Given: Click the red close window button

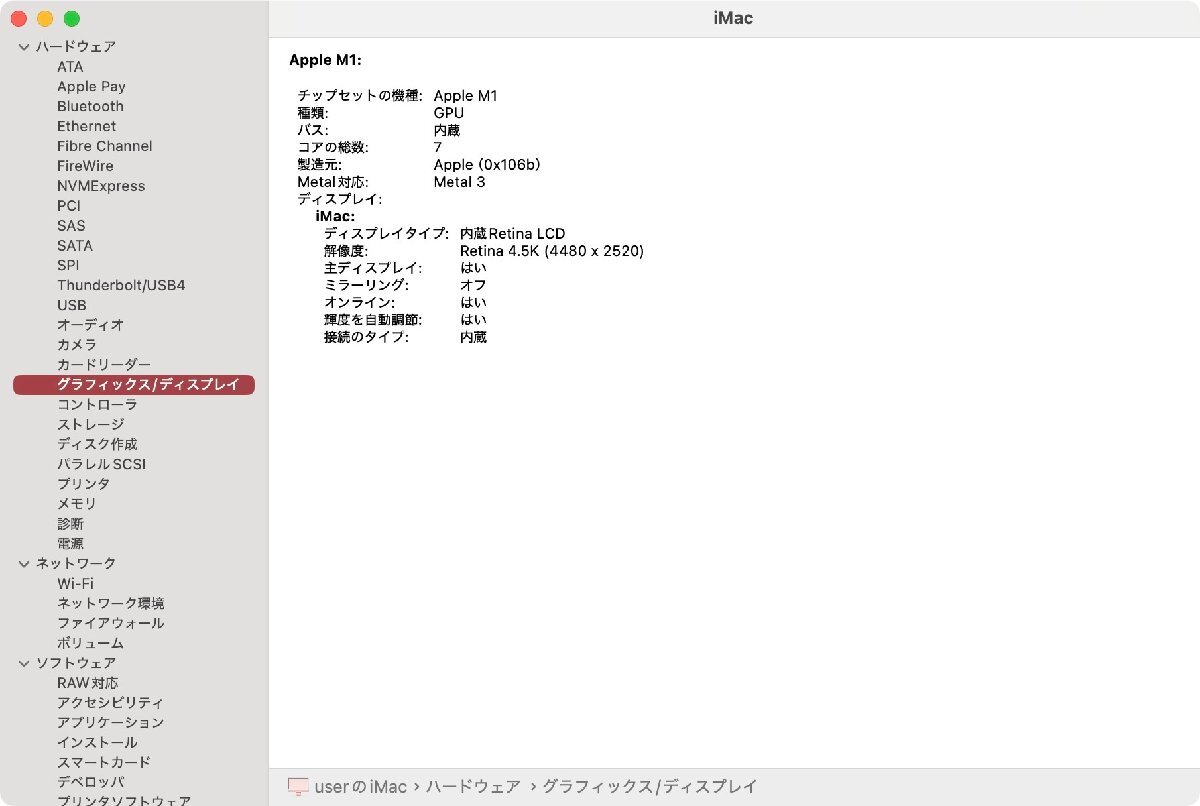Looking at the screenshot, I should pos(19,19).
